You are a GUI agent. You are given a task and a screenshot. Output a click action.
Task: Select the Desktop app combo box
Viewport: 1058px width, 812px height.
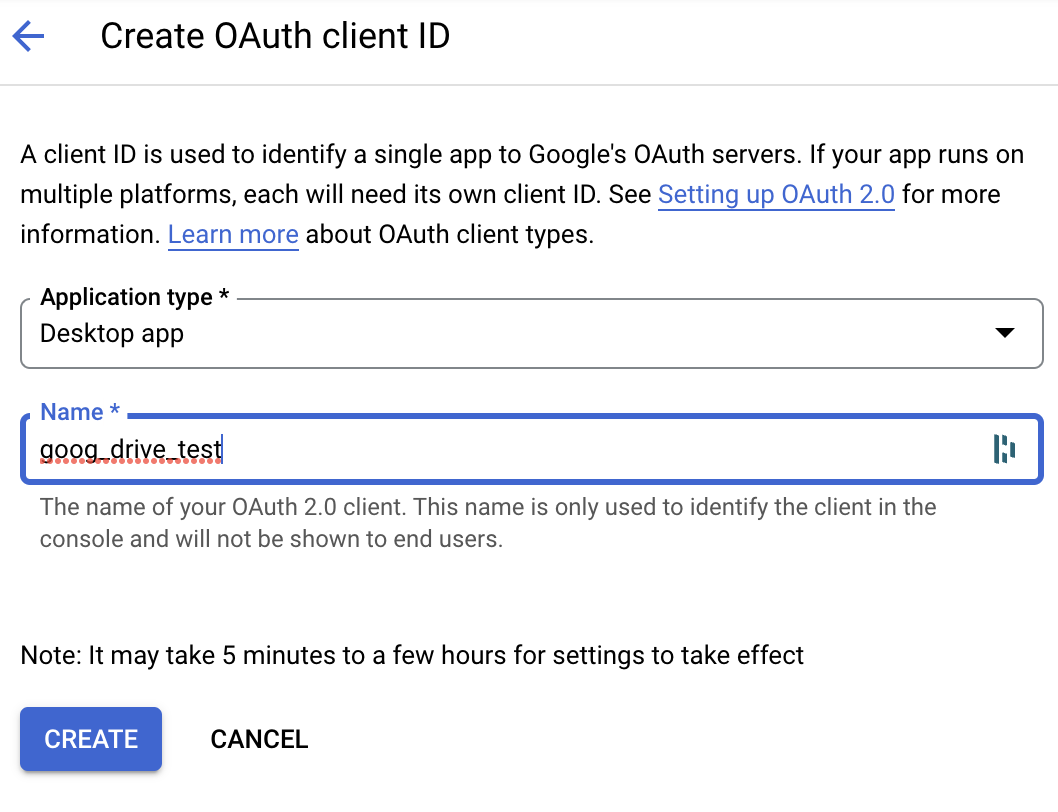coord(532,333)
